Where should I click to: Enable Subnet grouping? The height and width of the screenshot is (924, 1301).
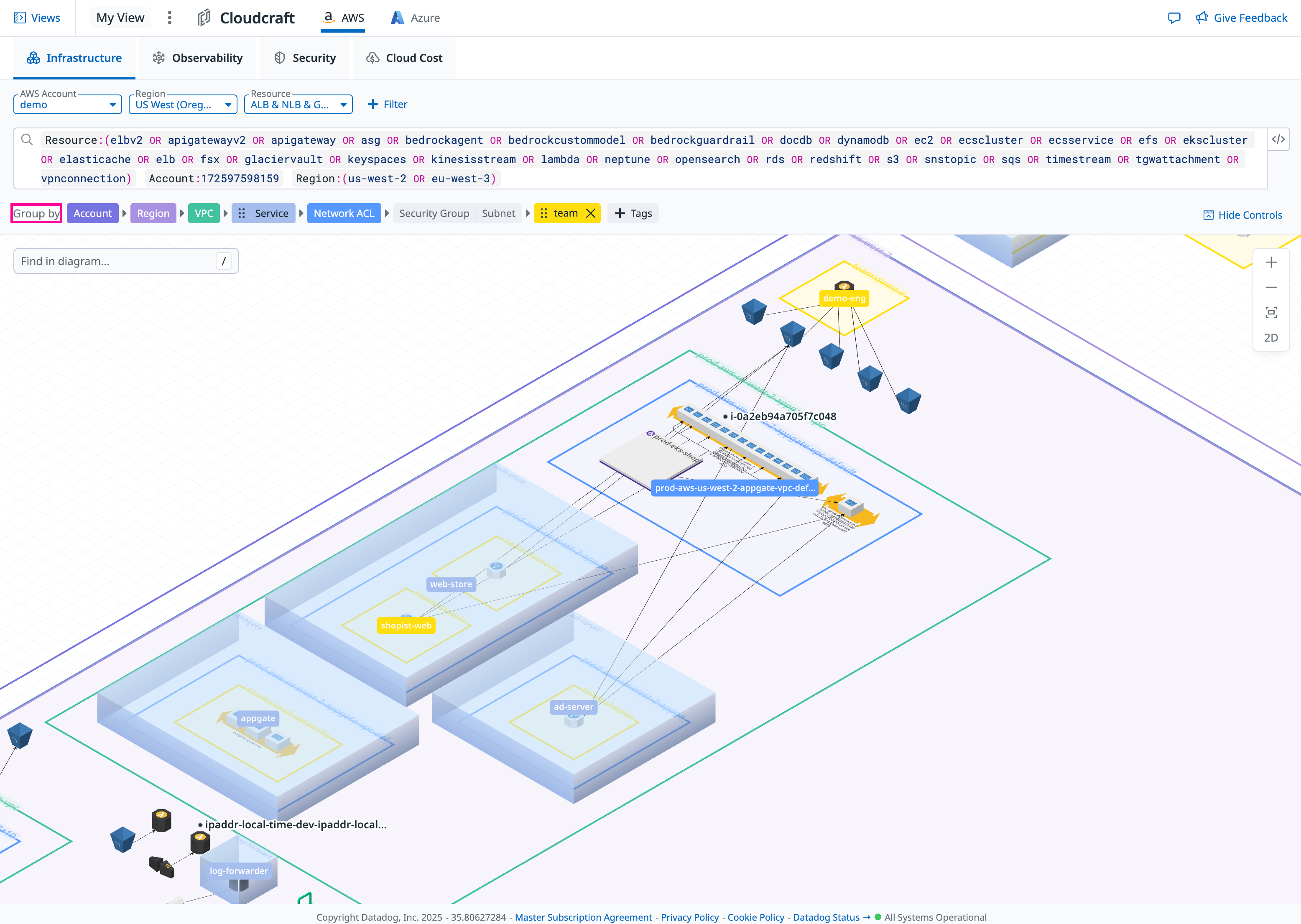499,213
